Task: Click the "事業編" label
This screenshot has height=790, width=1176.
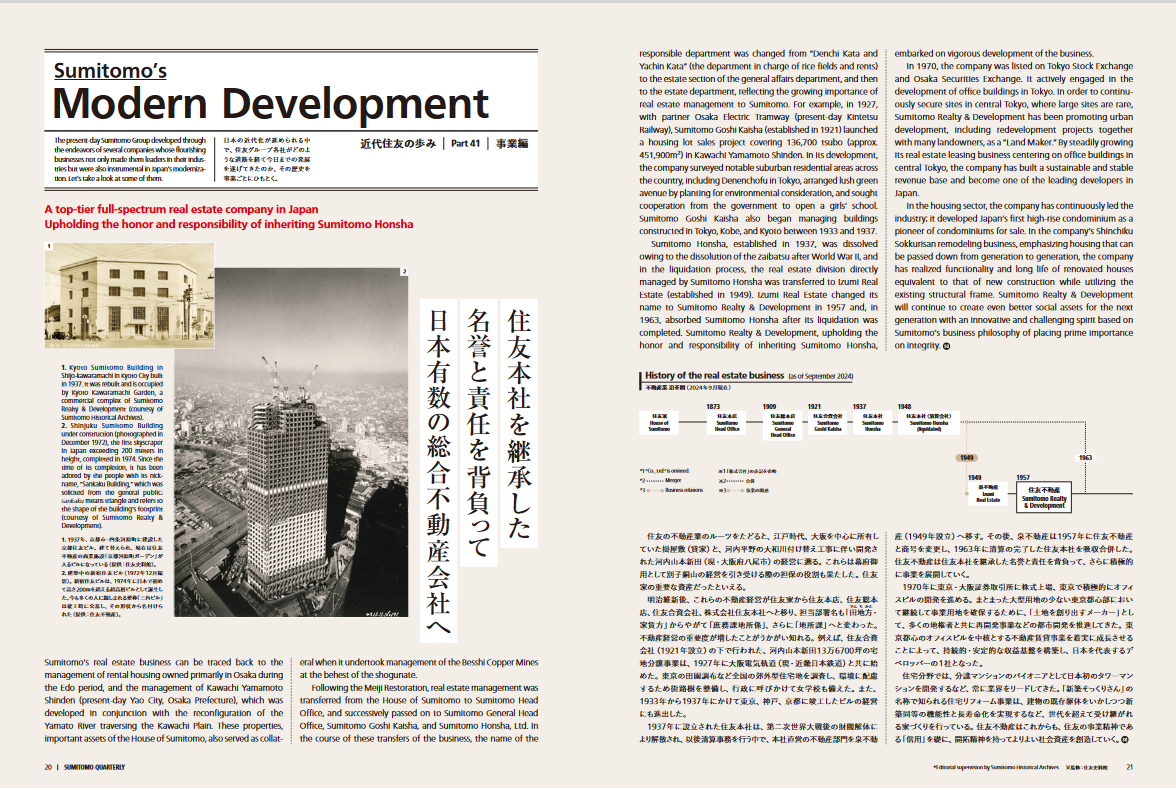Action: point(512,143)
